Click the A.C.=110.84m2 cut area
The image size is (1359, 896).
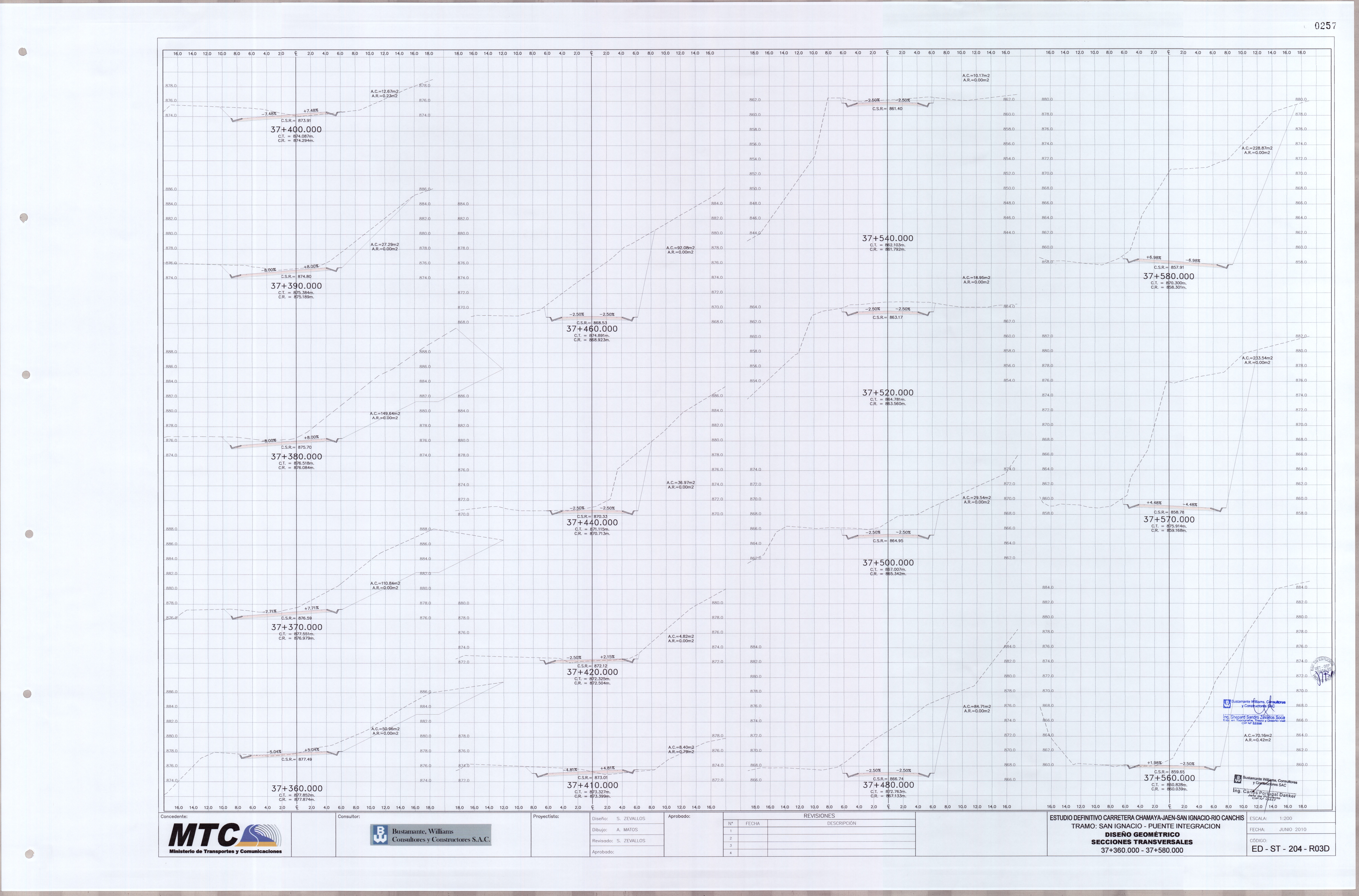click(385, 583)
